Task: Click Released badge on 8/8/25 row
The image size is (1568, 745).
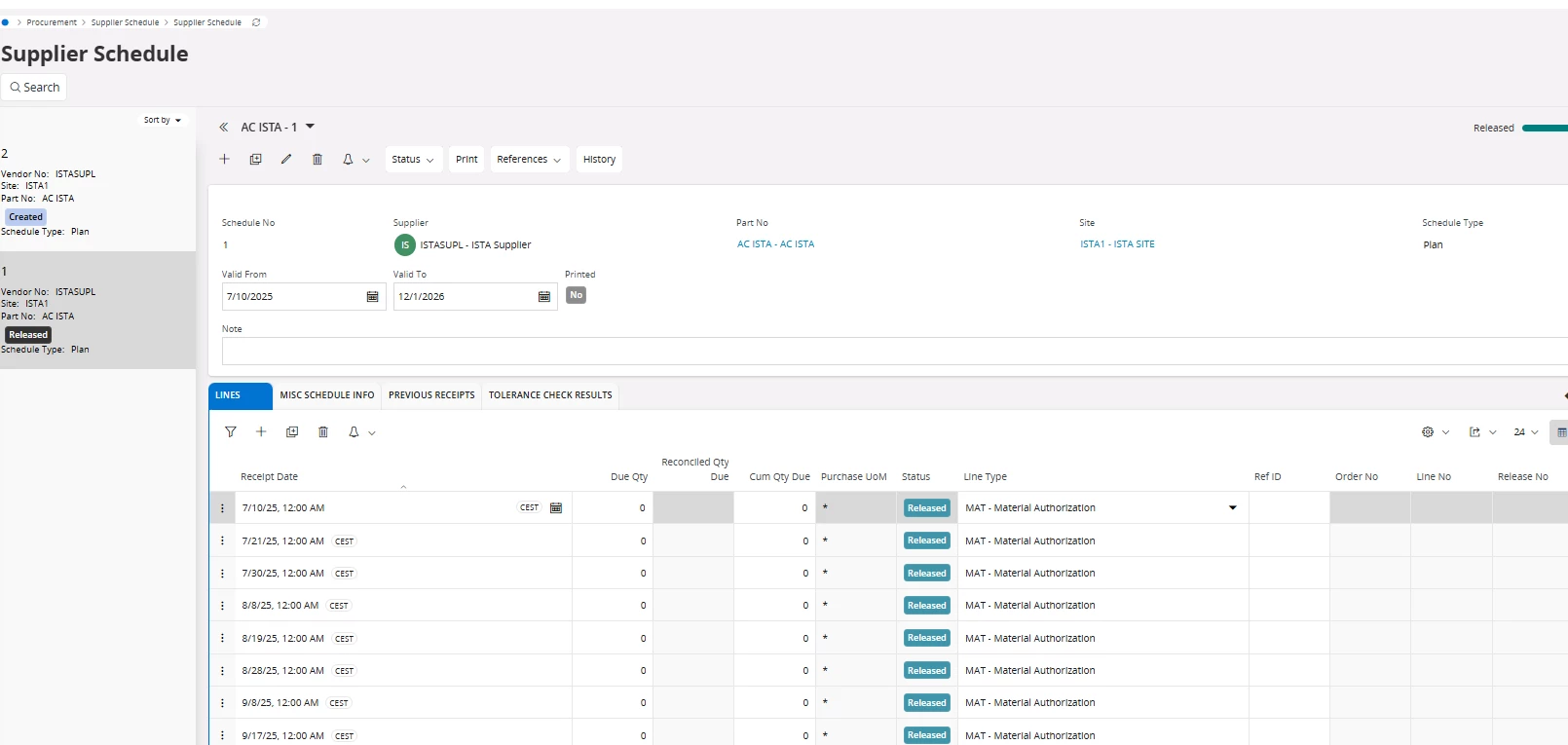Action: click(x=926, y=605)
